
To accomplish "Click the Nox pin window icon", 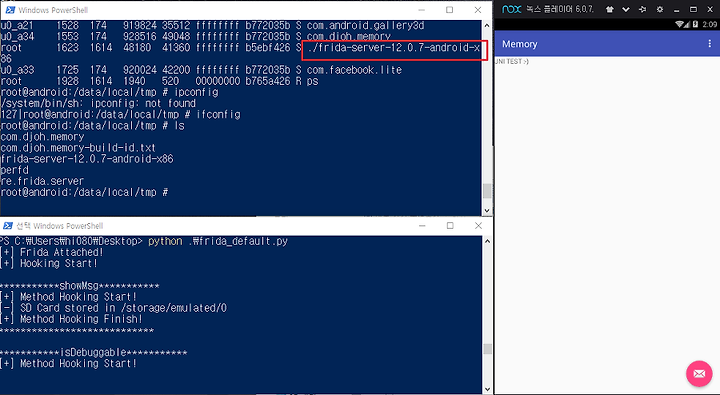I will coord(642,9).
